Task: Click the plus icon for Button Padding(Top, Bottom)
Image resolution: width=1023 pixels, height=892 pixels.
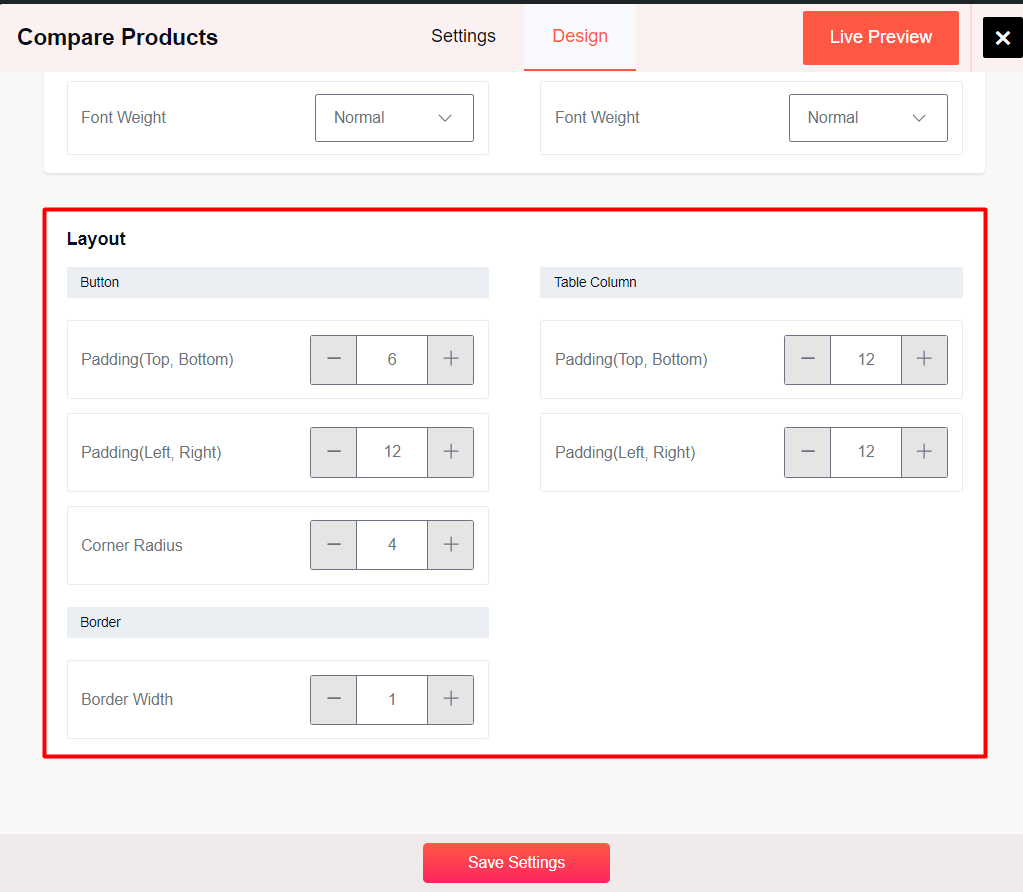Action: point(450,359)
